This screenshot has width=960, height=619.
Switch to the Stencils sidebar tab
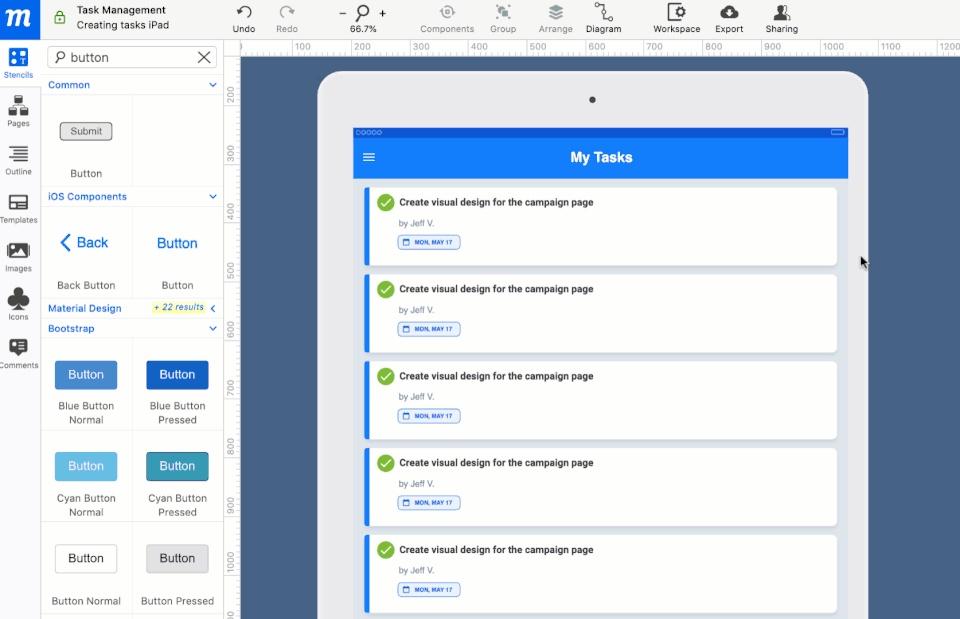click(x=18, y=64)
